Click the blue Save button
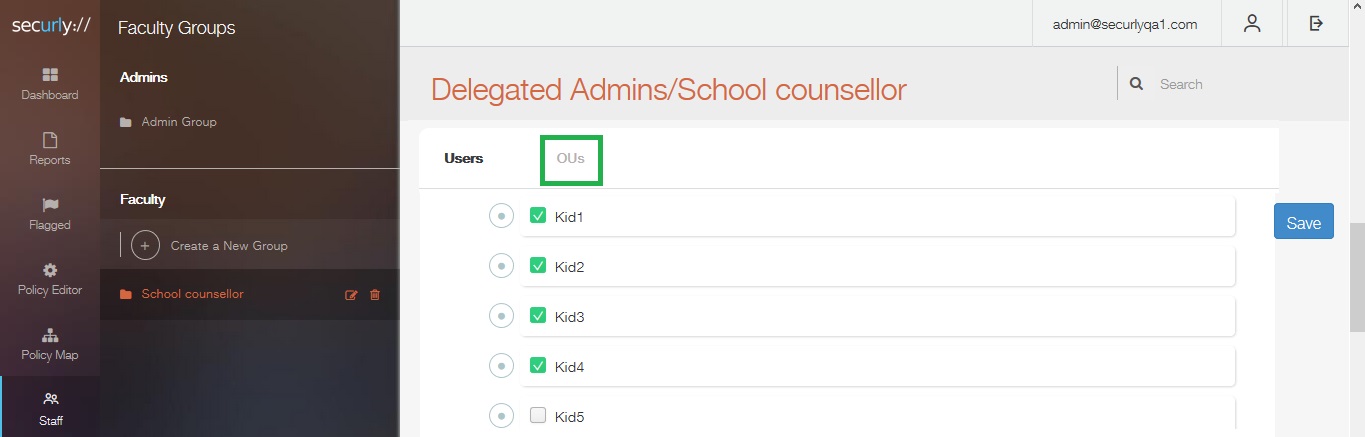The width and height of the screenshot is (1365, 437). click(x=1304, y=222)
